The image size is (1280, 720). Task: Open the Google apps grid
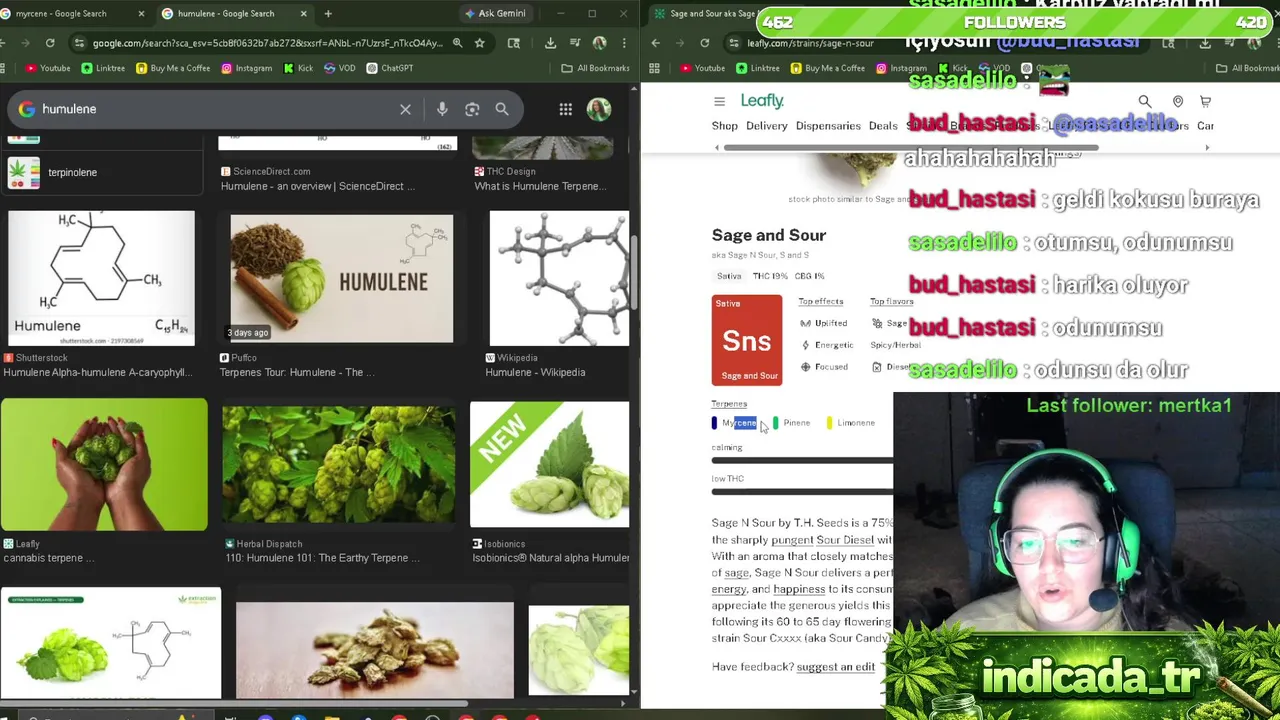565,109
